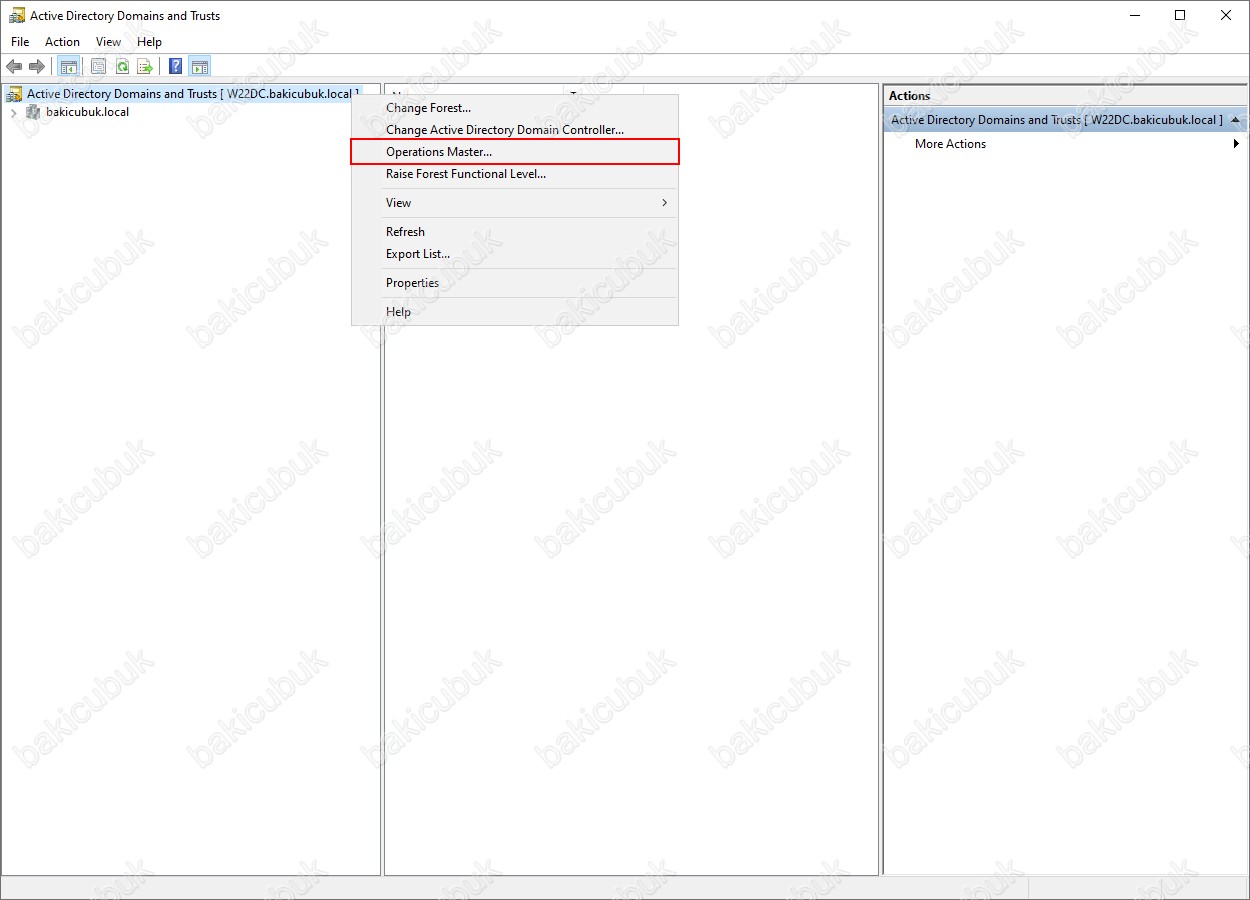1250x900 pixels.
Task: Select Raise Forest Functional Level...
Action: click(515, 174)
